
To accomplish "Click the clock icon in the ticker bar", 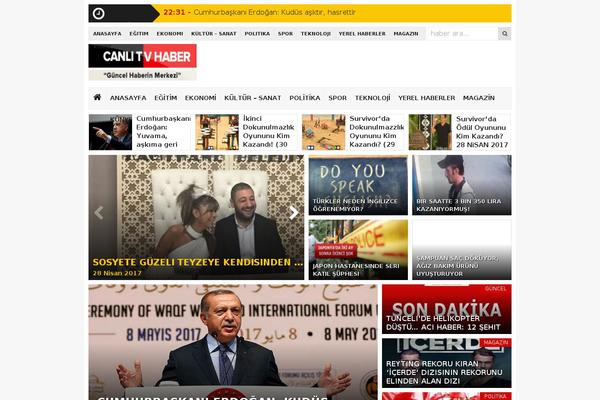I will 98,13.
